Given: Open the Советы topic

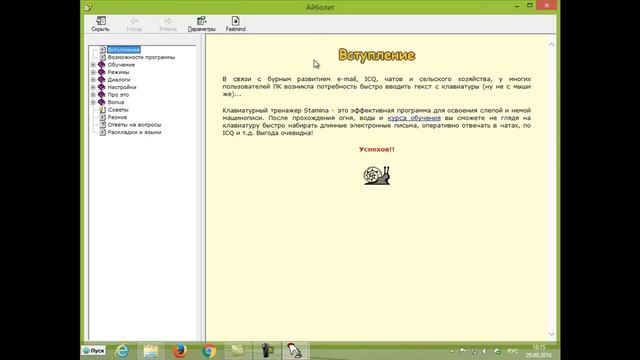Looking at the screenshot, I should (x=118, y=110).
